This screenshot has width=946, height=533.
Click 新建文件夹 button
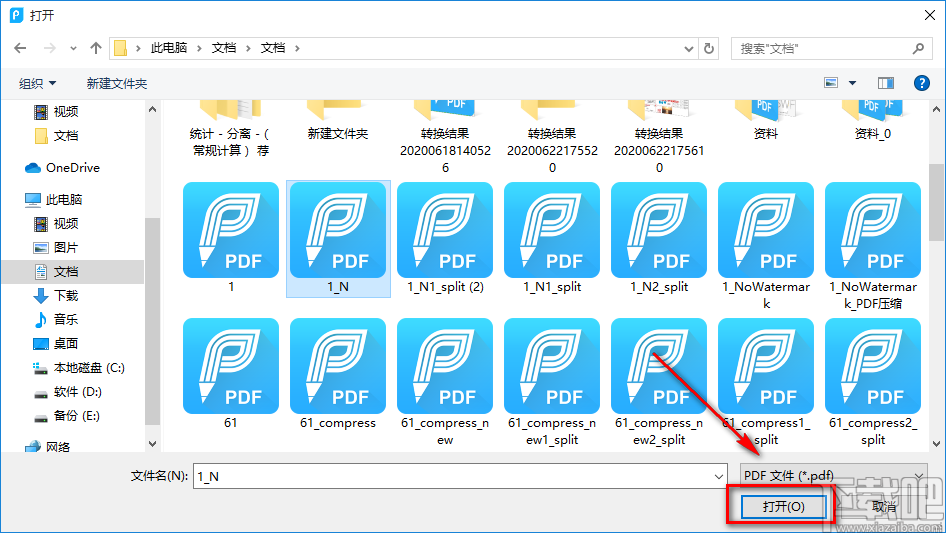coord(116,83)
